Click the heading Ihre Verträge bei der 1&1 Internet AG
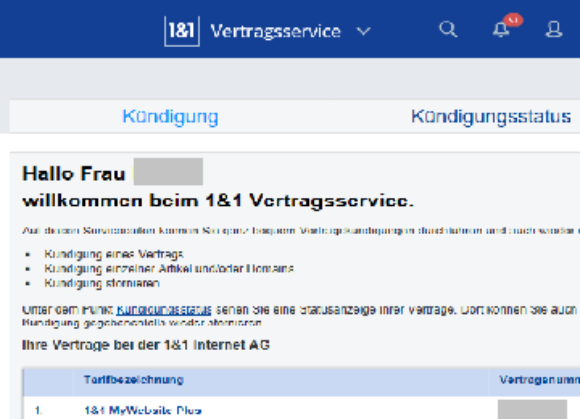The height and width of the screenshot is (419, 580). tap(146, 345)
